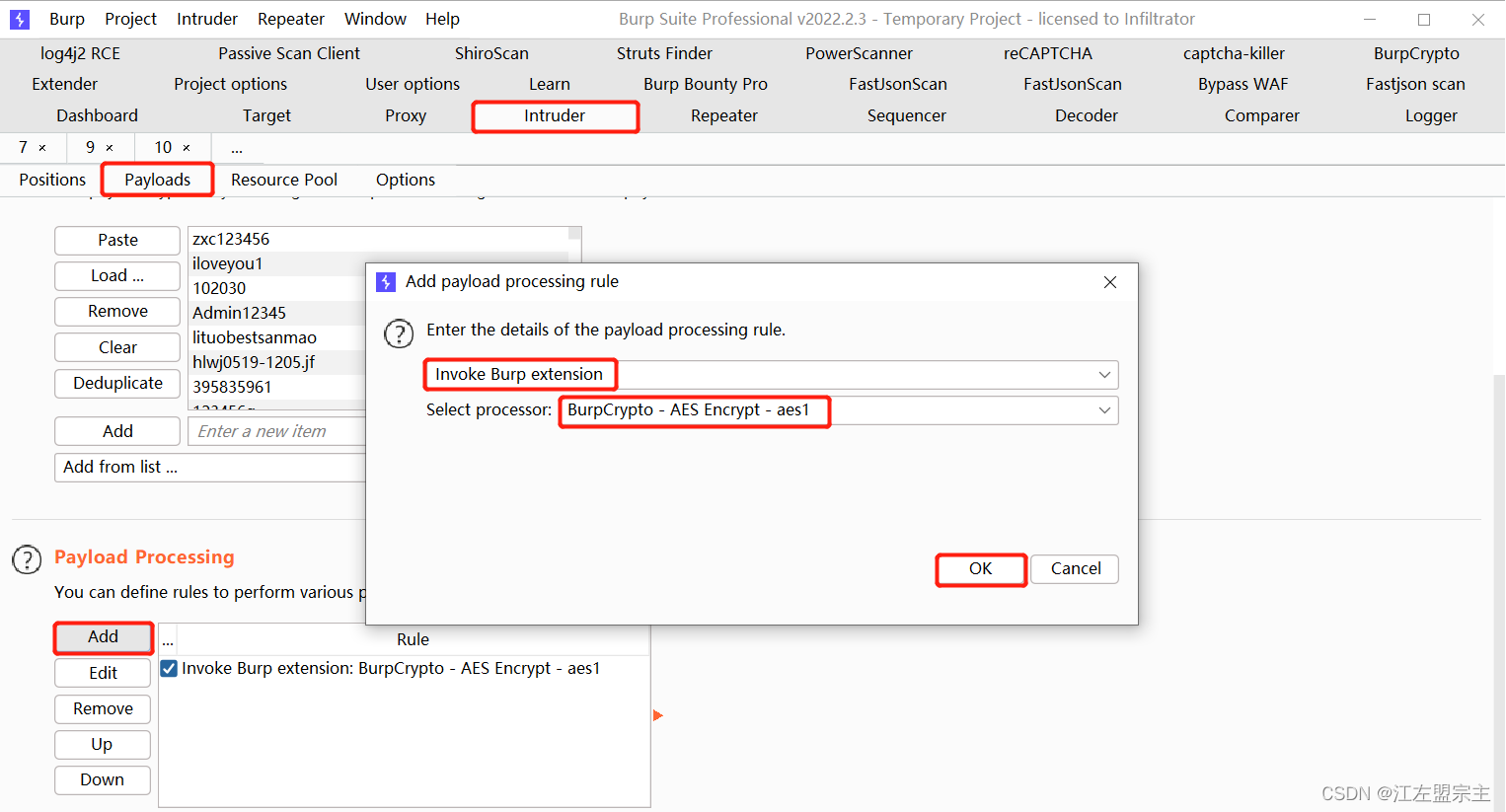Click Add under Payload Processing
Screen dimensions: 1506x812
pyautogui.click(x=103, y=637)
